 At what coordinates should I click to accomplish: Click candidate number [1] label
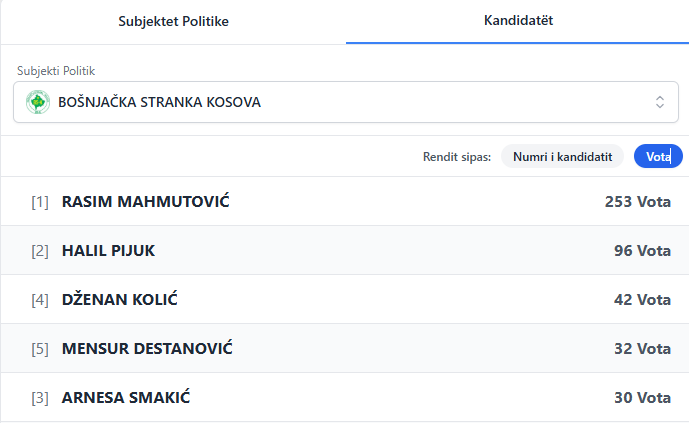click(x=40, y=202)
